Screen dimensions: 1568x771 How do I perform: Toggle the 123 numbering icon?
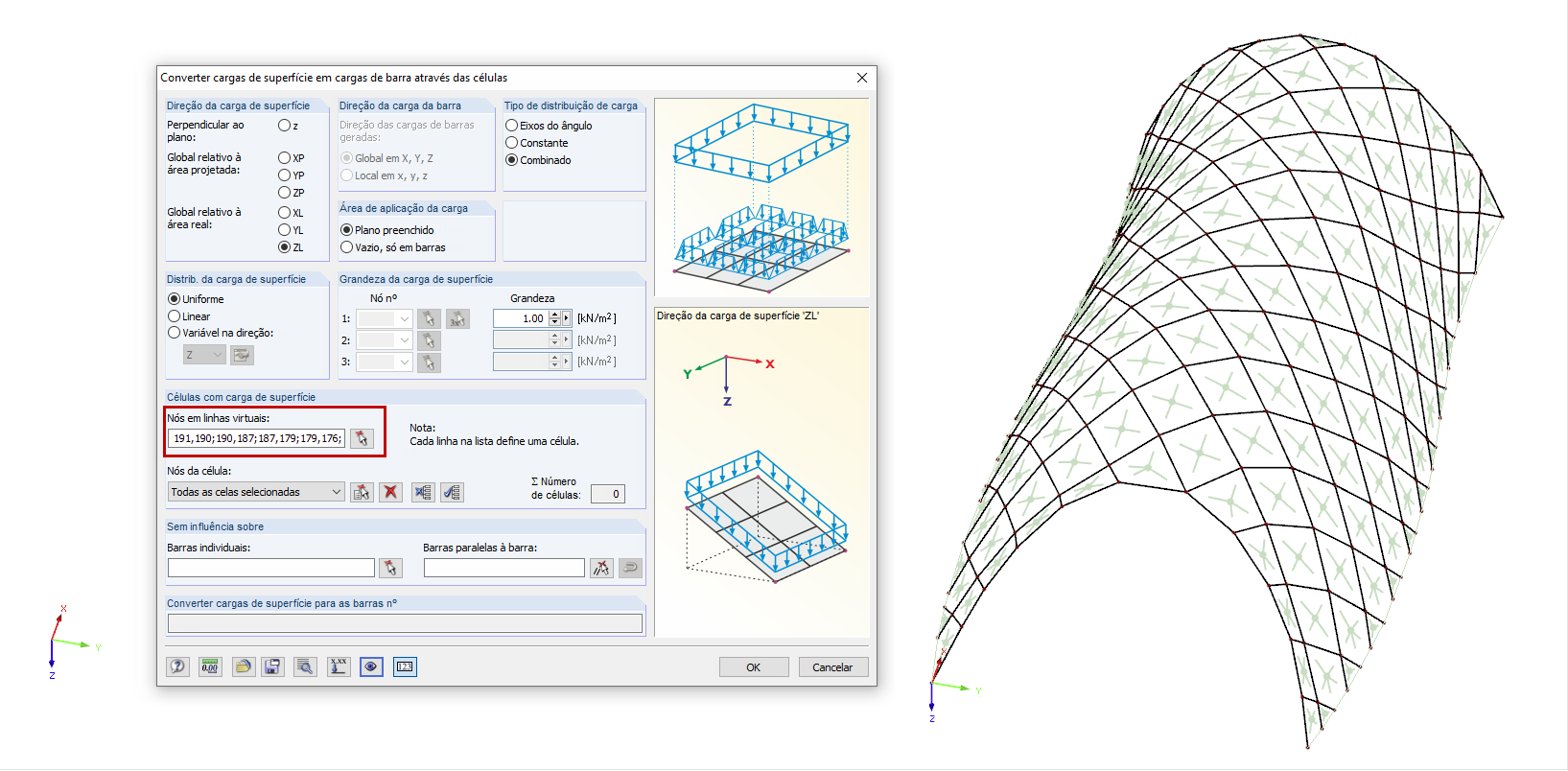pyautogui.click(x=405, y=666)
